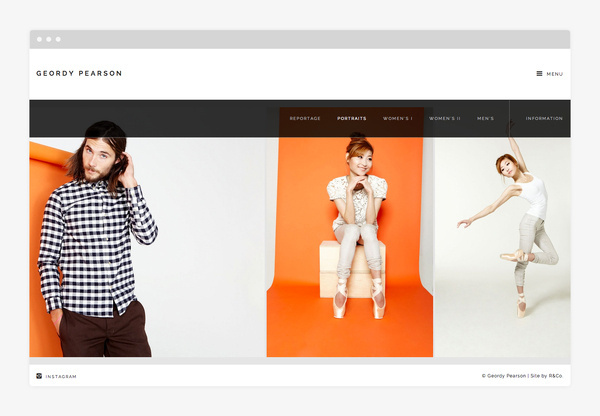Open the WOMEN'S I gallery

398,119
